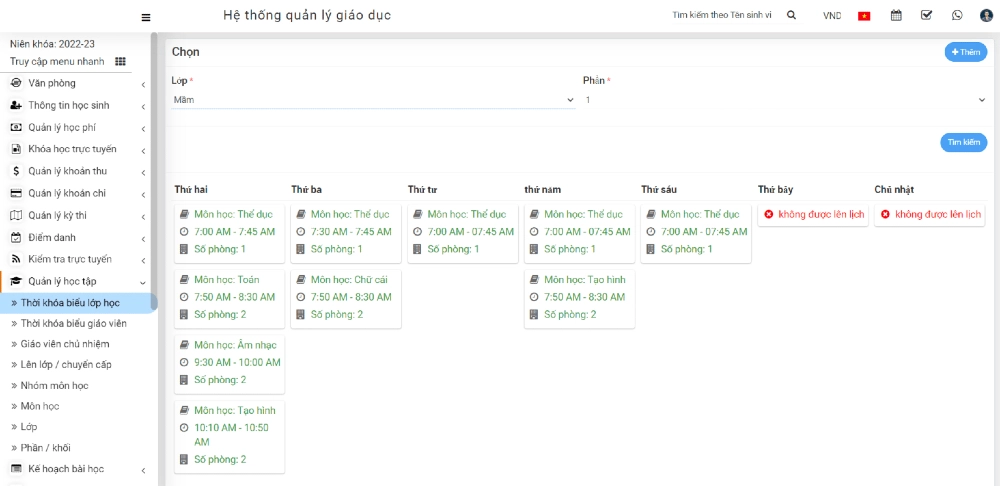Open Thời khóa biểu giáo viên page
The width and height of the screenshot is (1000, 486).
coord(73,323)
